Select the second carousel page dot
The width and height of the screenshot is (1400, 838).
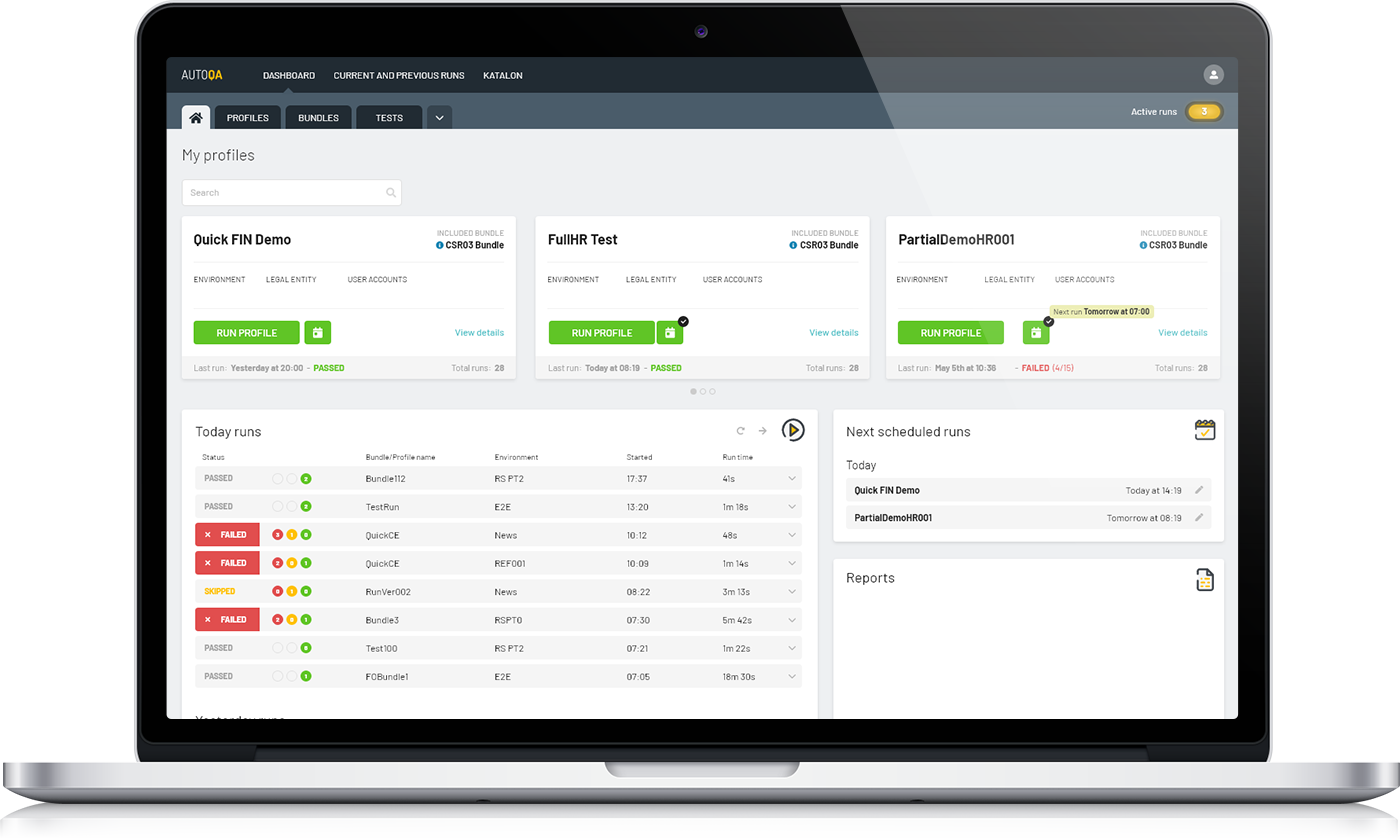[703, 391]
